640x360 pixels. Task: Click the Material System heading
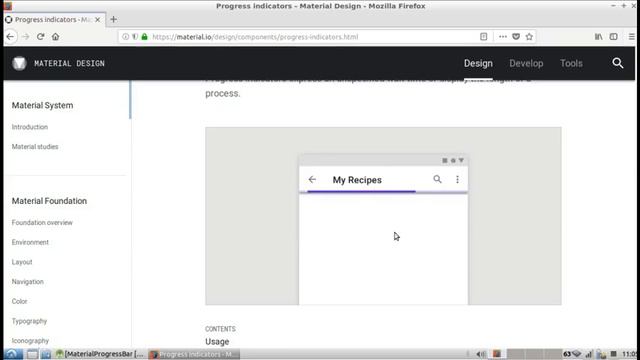pos(42,105)
